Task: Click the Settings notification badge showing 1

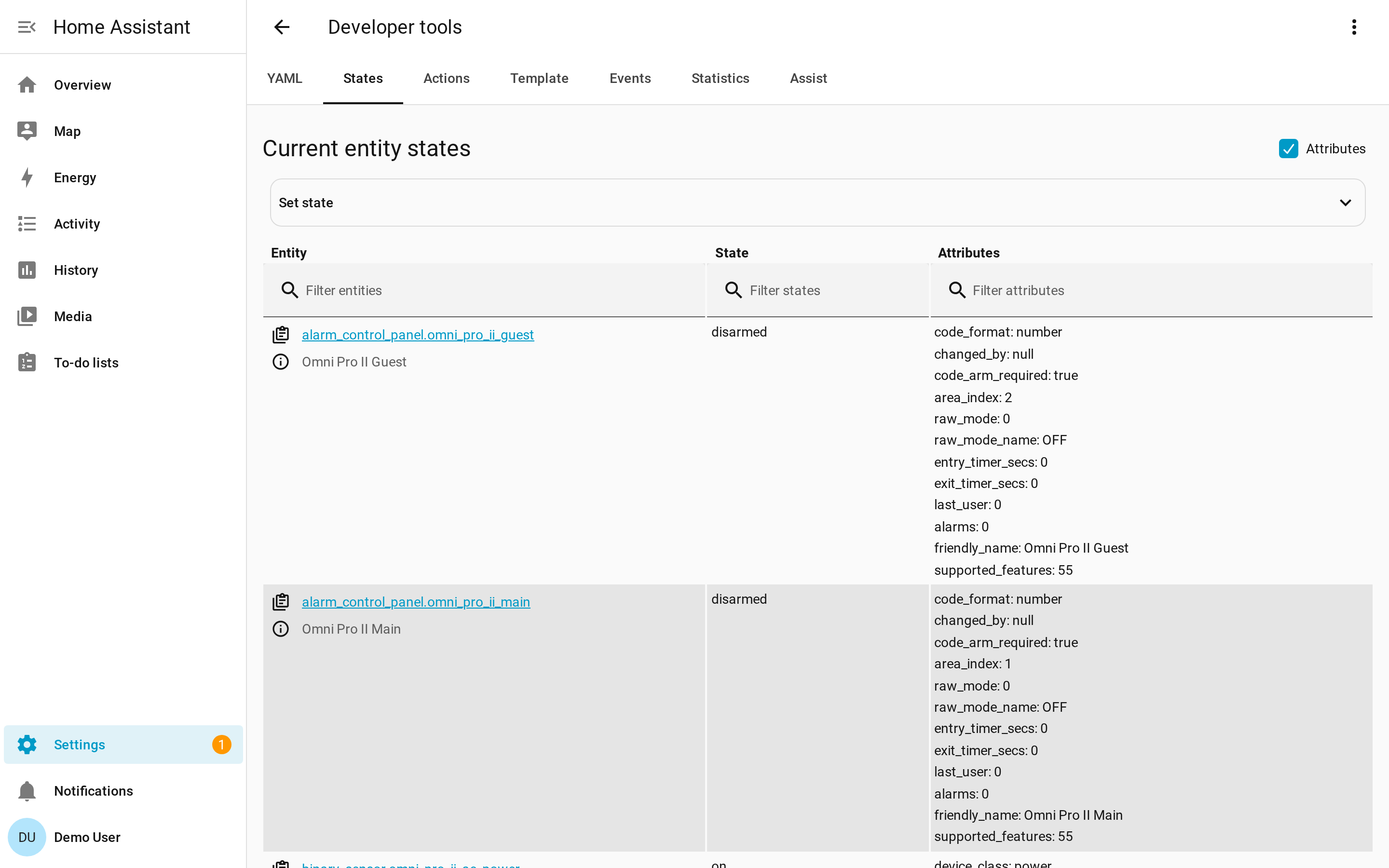Action: tap(221, 745)
